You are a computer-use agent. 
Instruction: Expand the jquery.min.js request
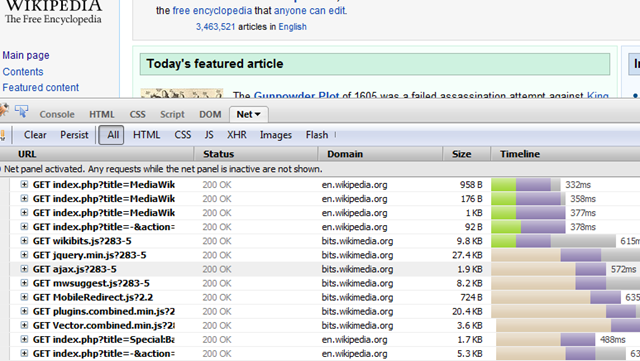pos(24,255)
